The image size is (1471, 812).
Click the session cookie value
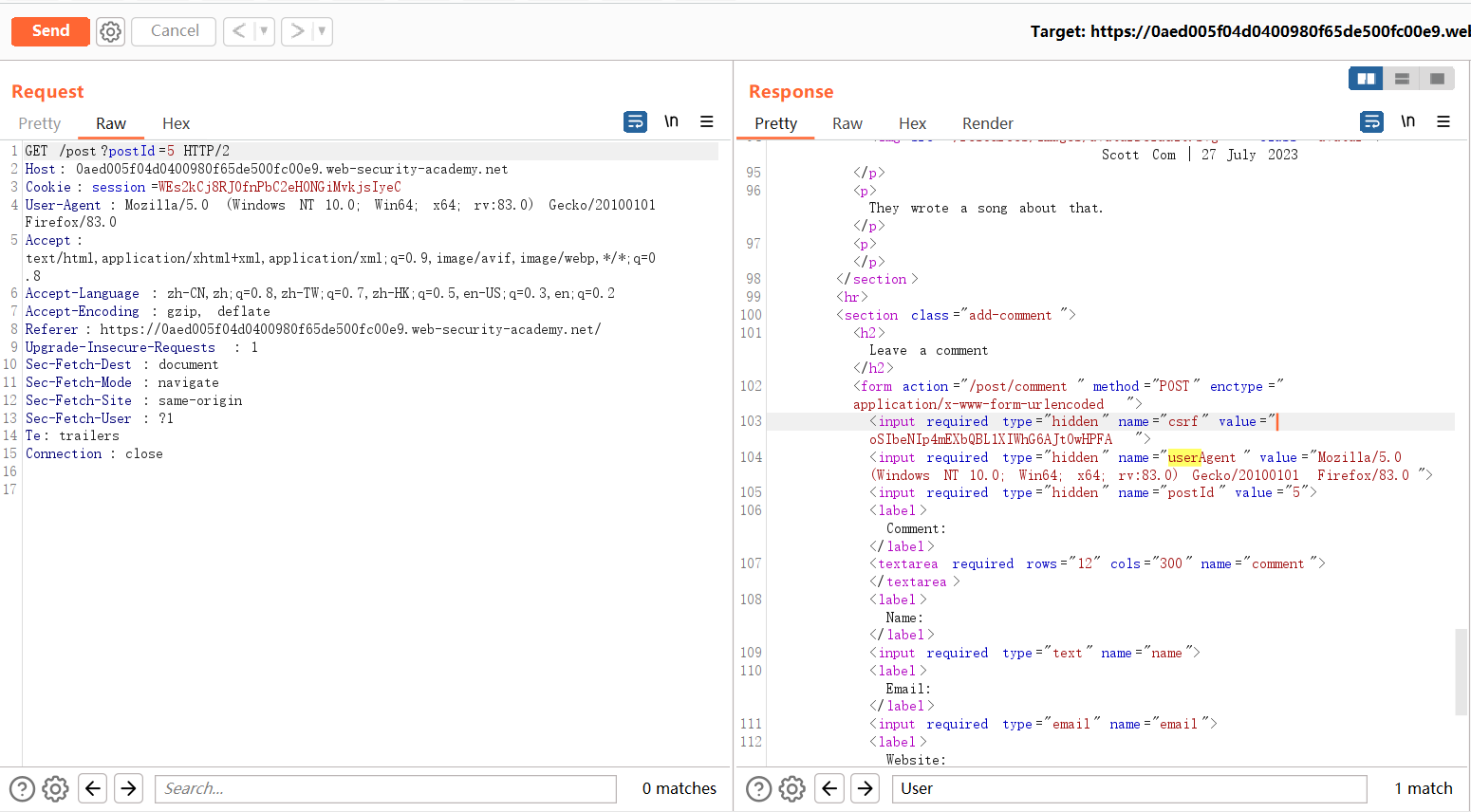click(280, 187)
